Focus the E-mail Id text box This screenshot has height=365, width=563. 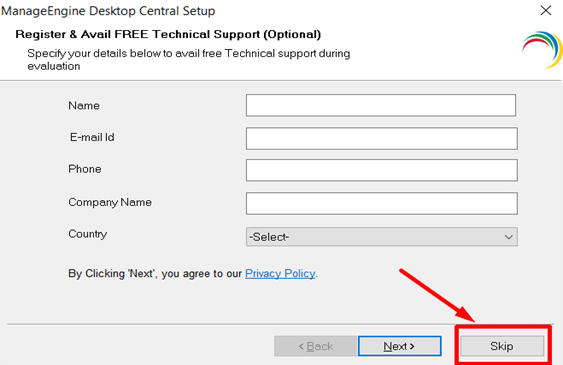click(382, 138)
